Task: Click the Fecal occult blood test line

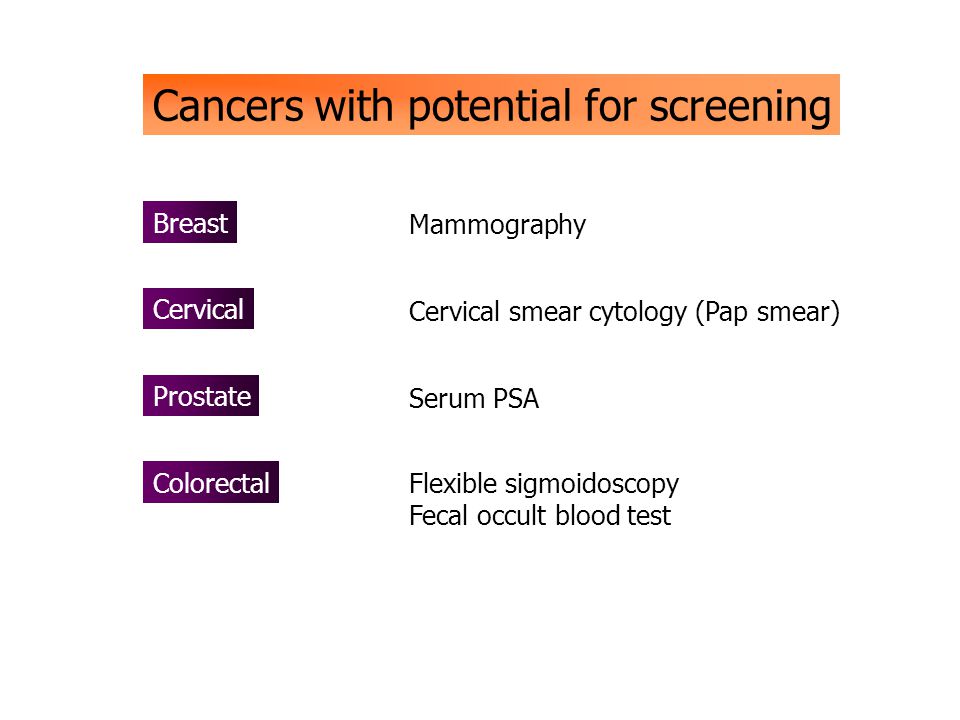Action: pos(539,516)
